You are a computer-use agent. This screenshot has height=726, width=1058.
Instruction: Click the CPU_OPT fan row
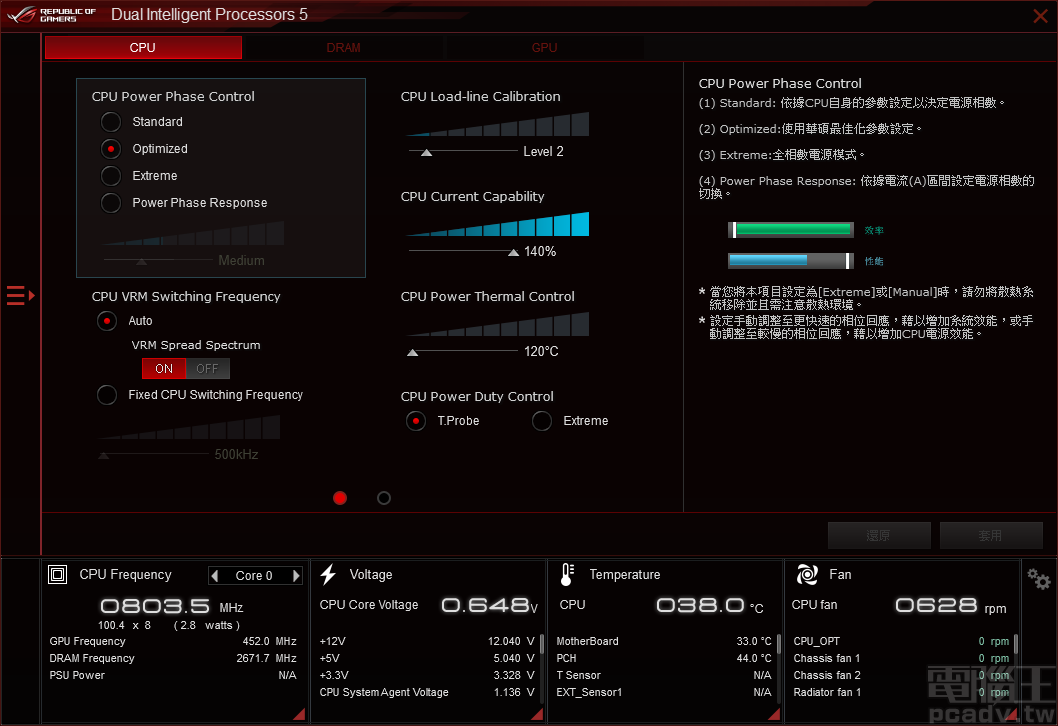click(901, 642)
